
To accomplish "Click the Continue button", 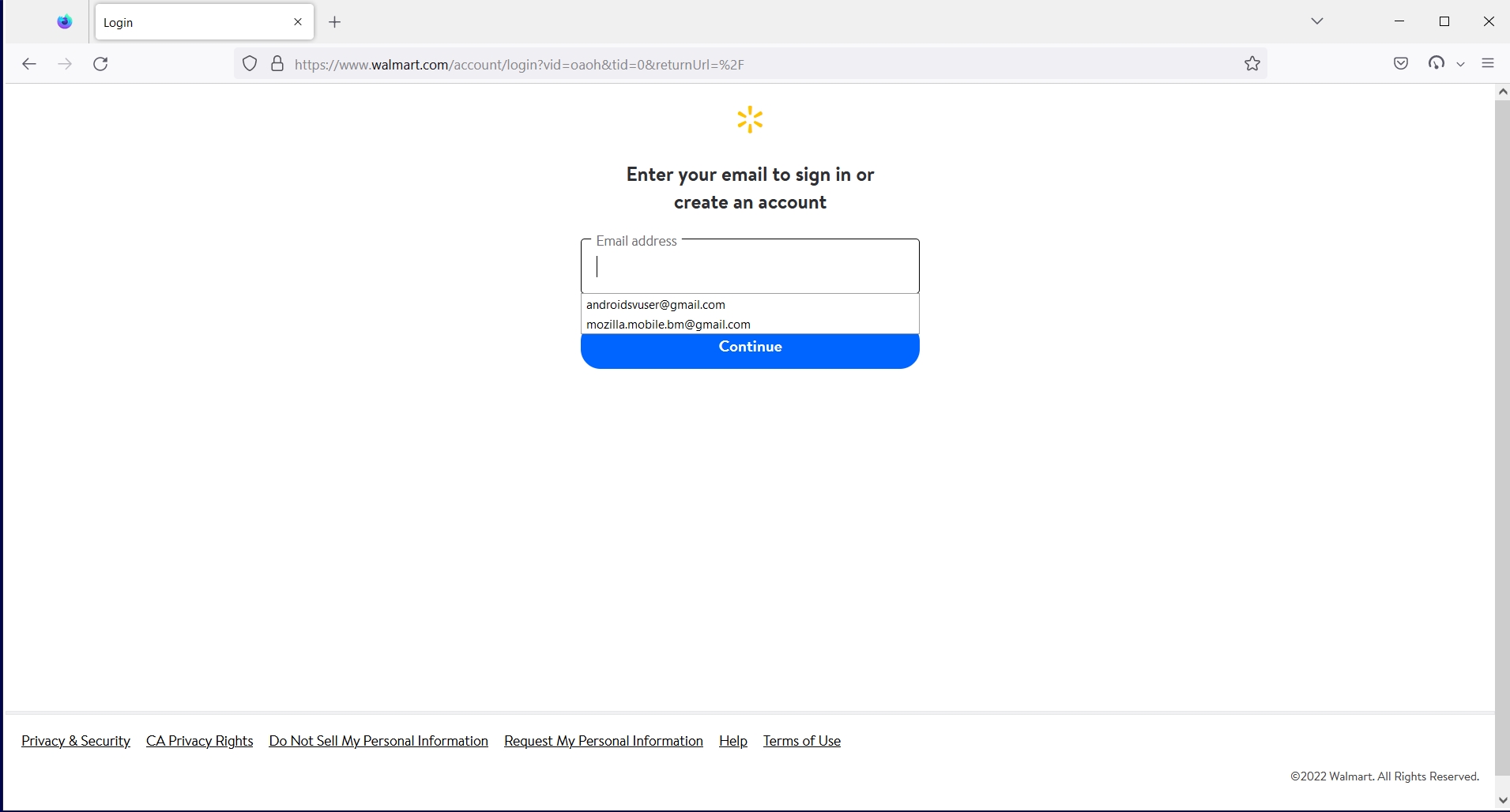I will click(x=749, y=347).
